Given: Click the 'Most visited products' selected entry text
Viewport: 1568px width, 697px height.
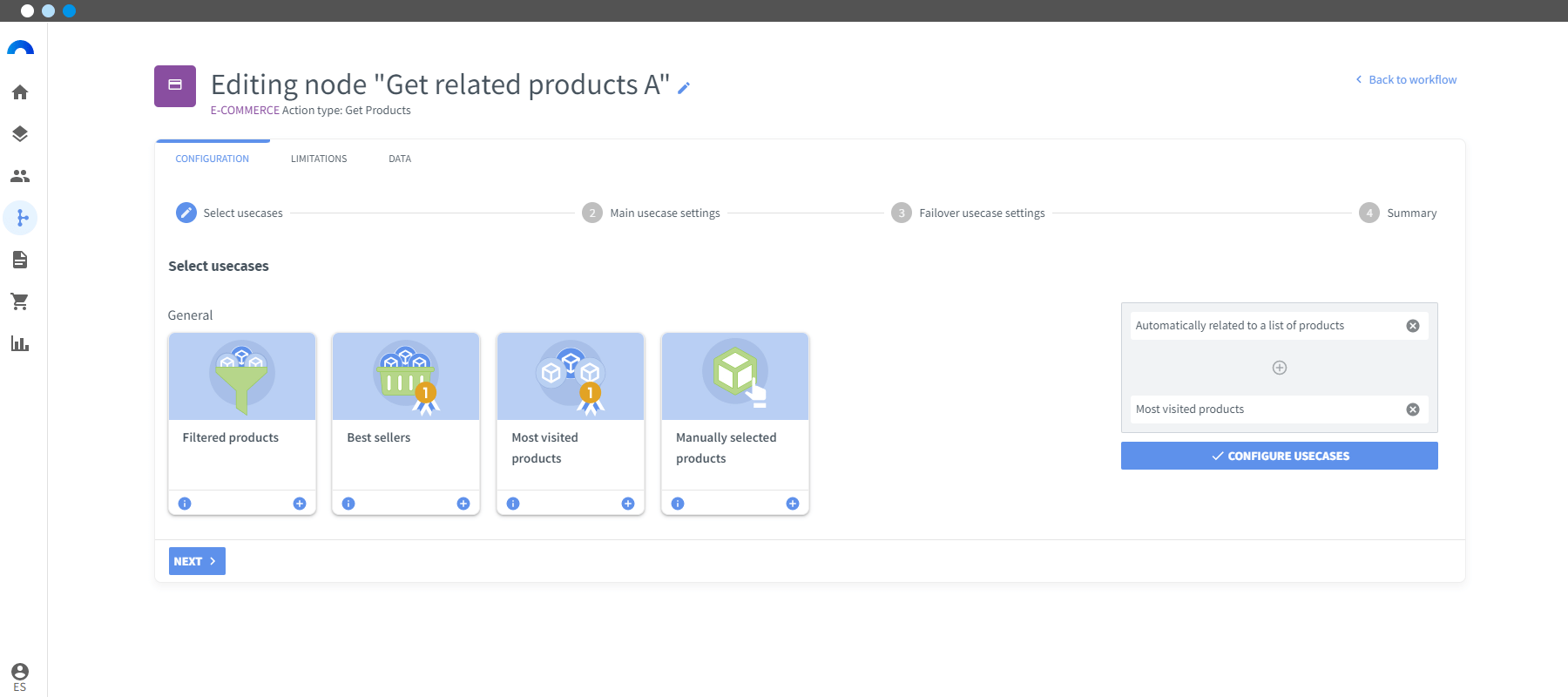Looking at the screenshot, I should click(x=1190, y=409).
